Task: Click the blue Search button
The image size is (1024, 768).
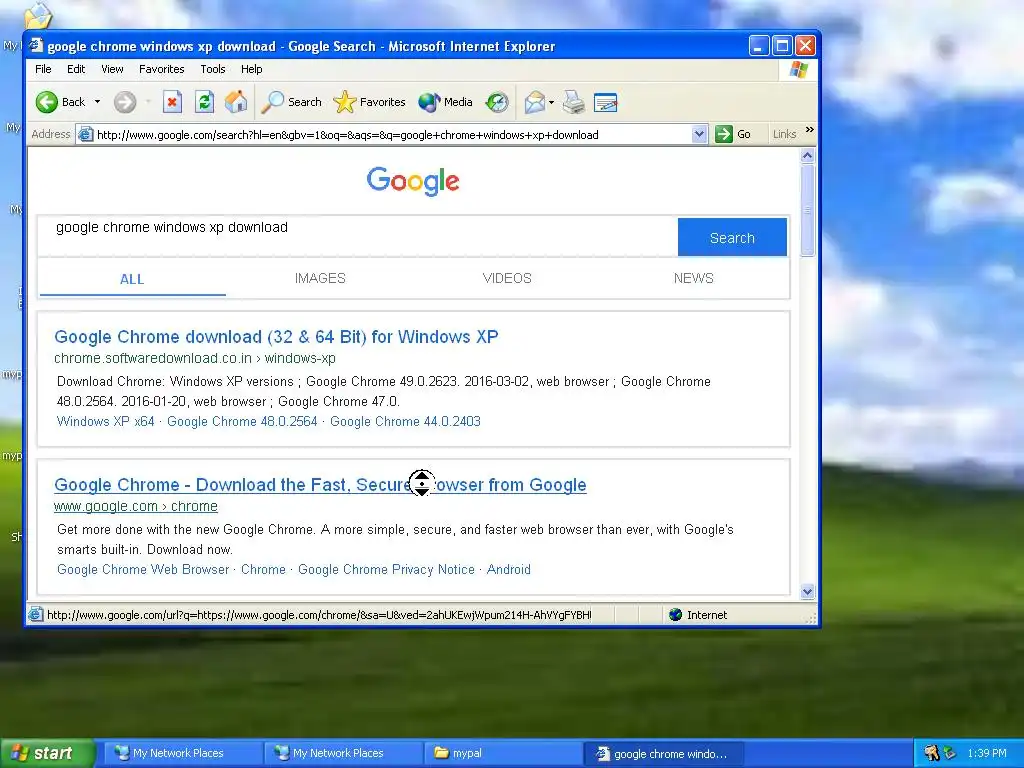Action: (x=732, y=237)
